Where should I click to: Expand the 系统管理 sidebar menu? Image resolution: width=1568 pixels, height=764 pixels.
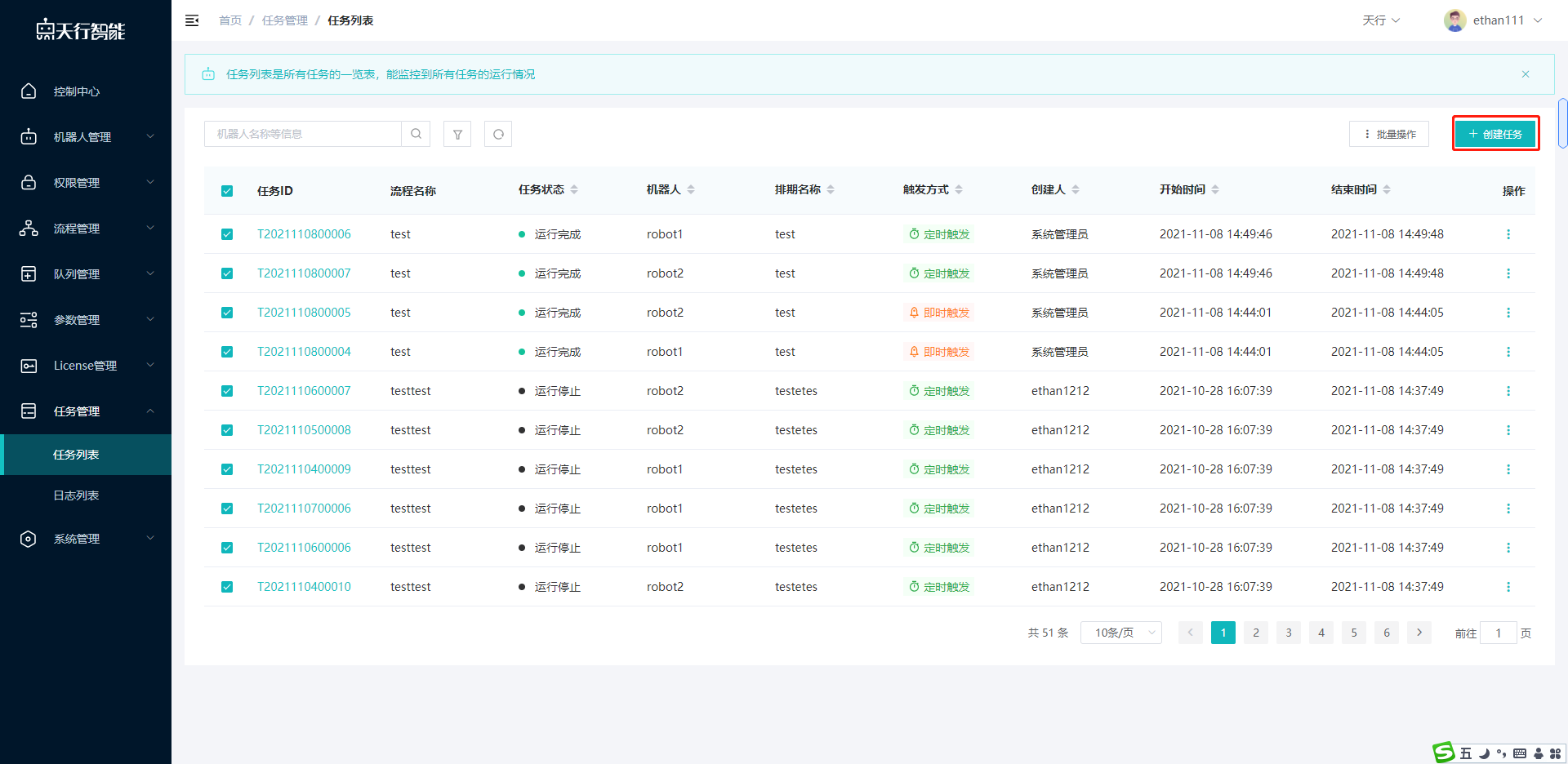click(x=86, y=539)
